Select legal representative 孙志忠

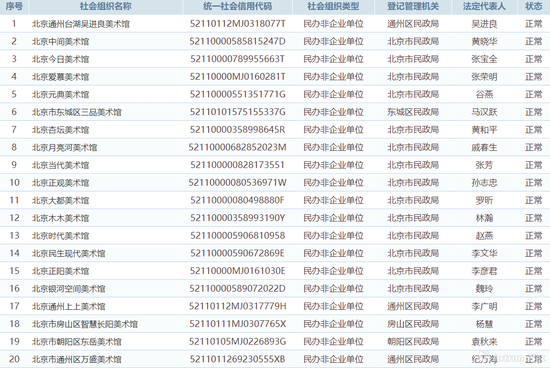click(x=484, y=182)
